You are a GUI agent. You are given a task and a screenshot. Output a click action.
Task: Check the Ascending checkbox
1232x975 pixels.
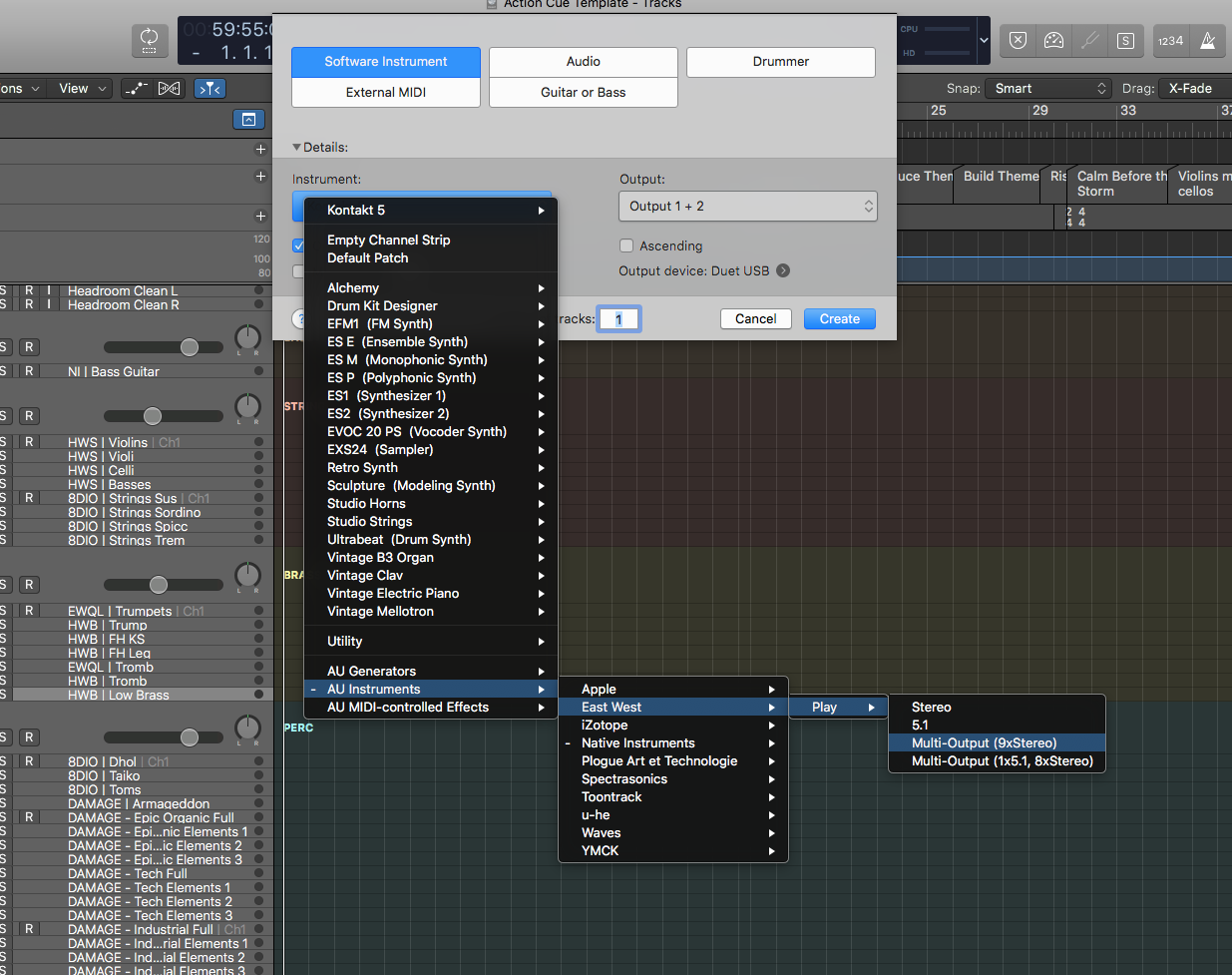(x=626, y=245)
